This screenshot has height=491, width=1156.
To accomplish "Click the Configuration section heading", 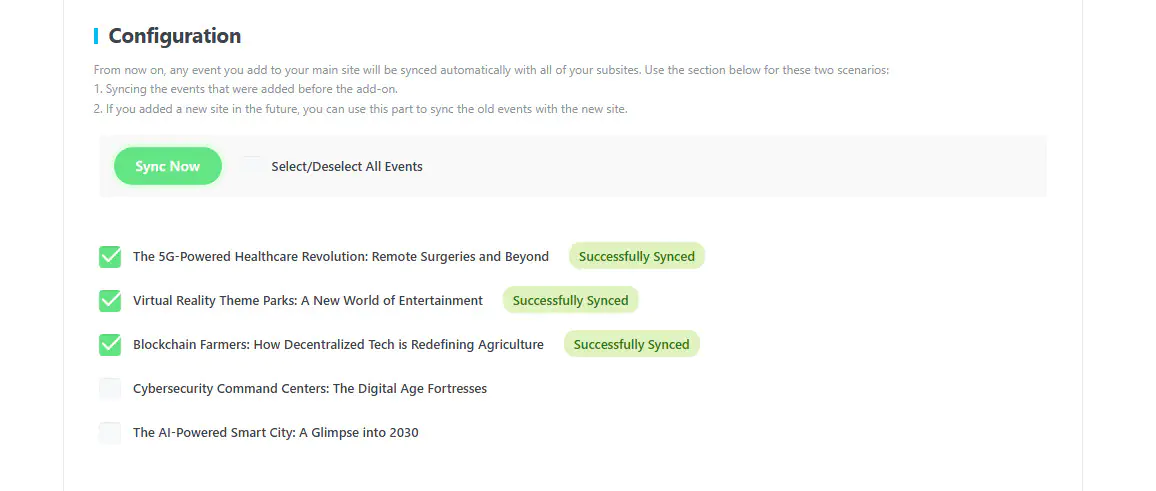I will (174, 36).
